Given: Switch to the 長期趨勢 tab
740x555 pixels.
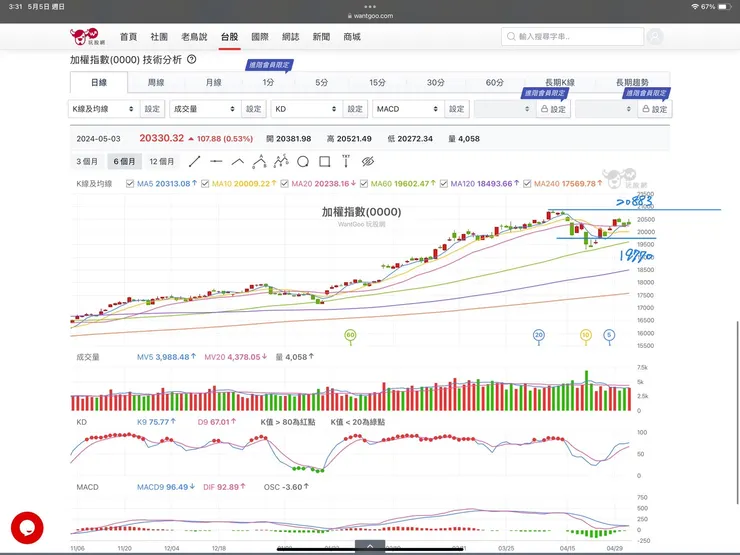Looking at the screenshot, I should pyautogui.click(x=632, y=83).
